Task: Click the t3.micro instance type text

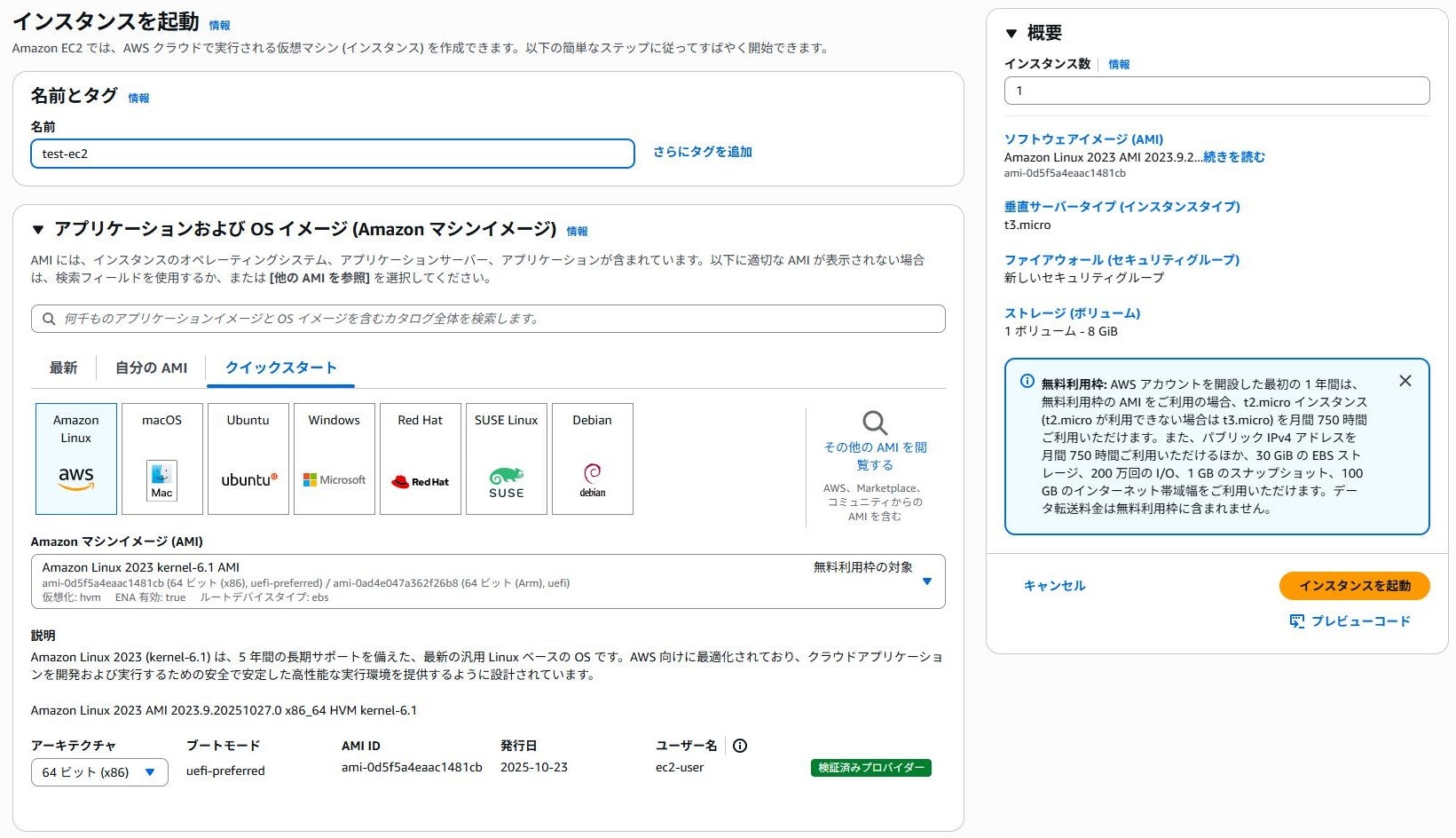Action: click(x=1027, y=225)
